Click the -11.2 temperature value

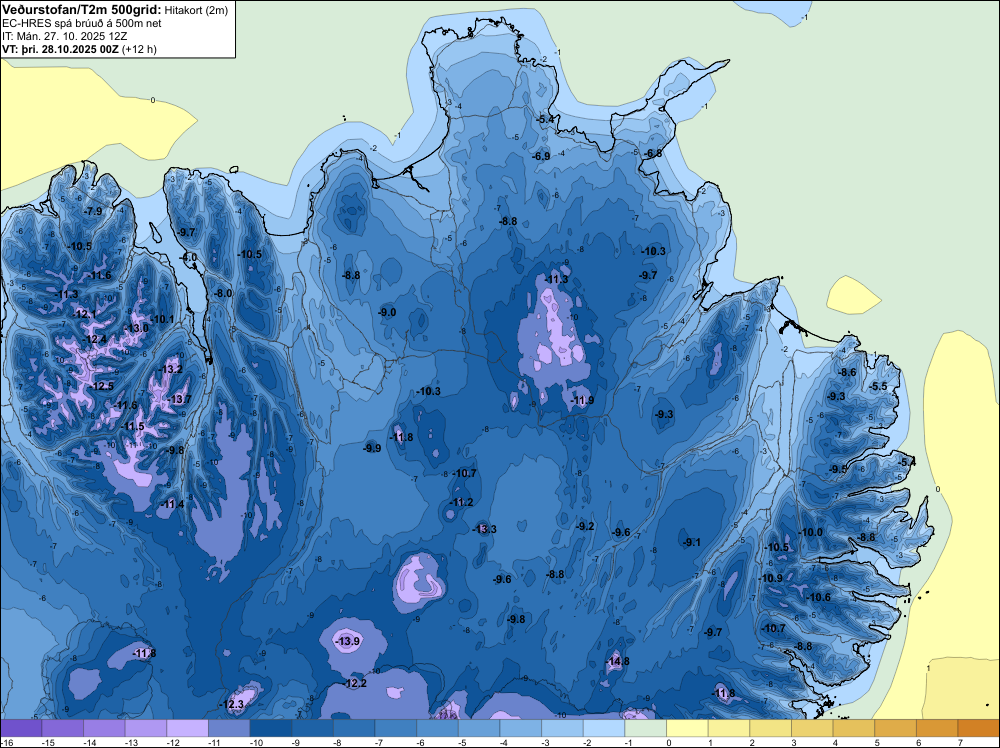461,502
